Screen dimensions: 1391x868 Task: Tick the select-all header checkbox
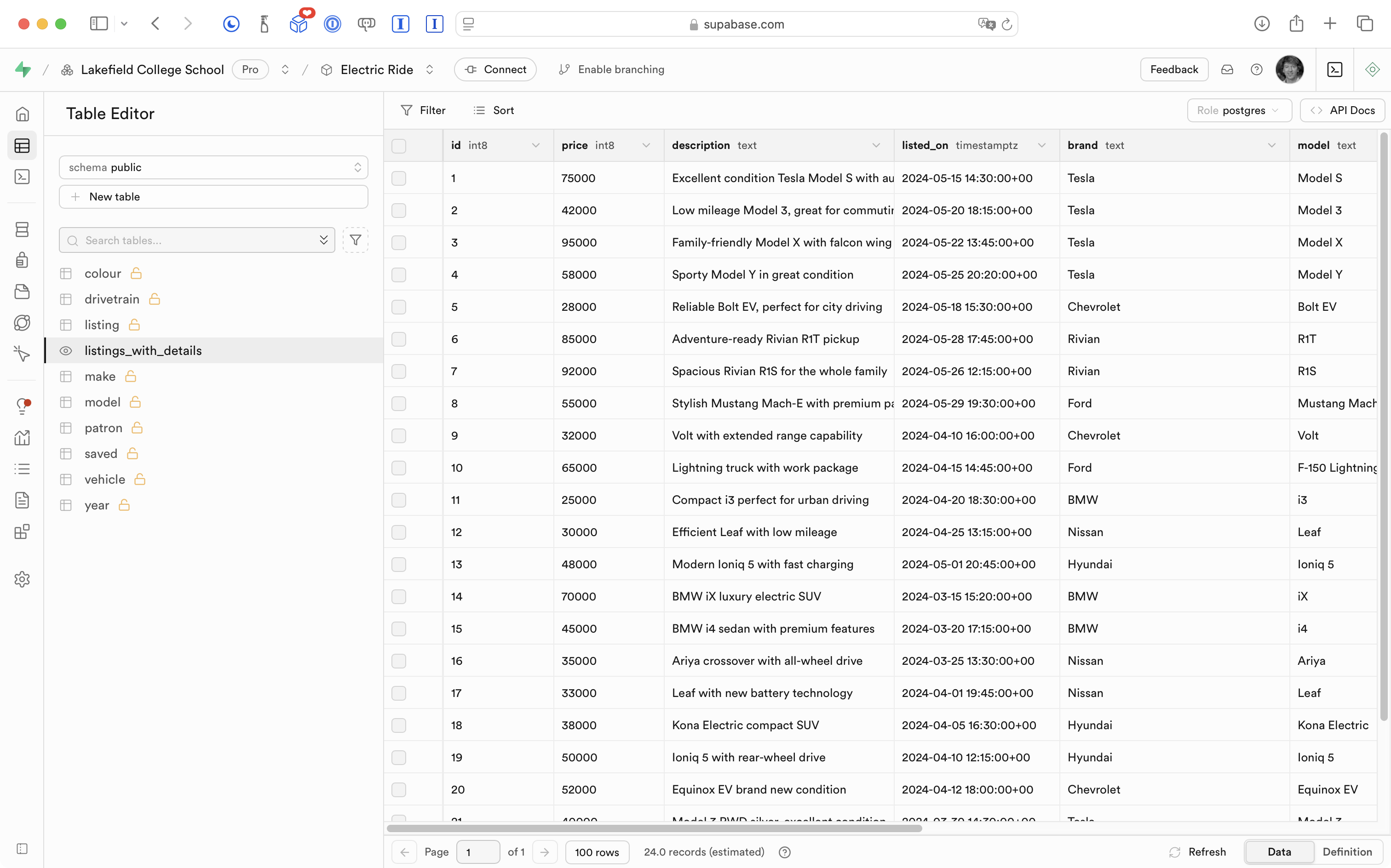pyautogui.click(x=398, y=146)
